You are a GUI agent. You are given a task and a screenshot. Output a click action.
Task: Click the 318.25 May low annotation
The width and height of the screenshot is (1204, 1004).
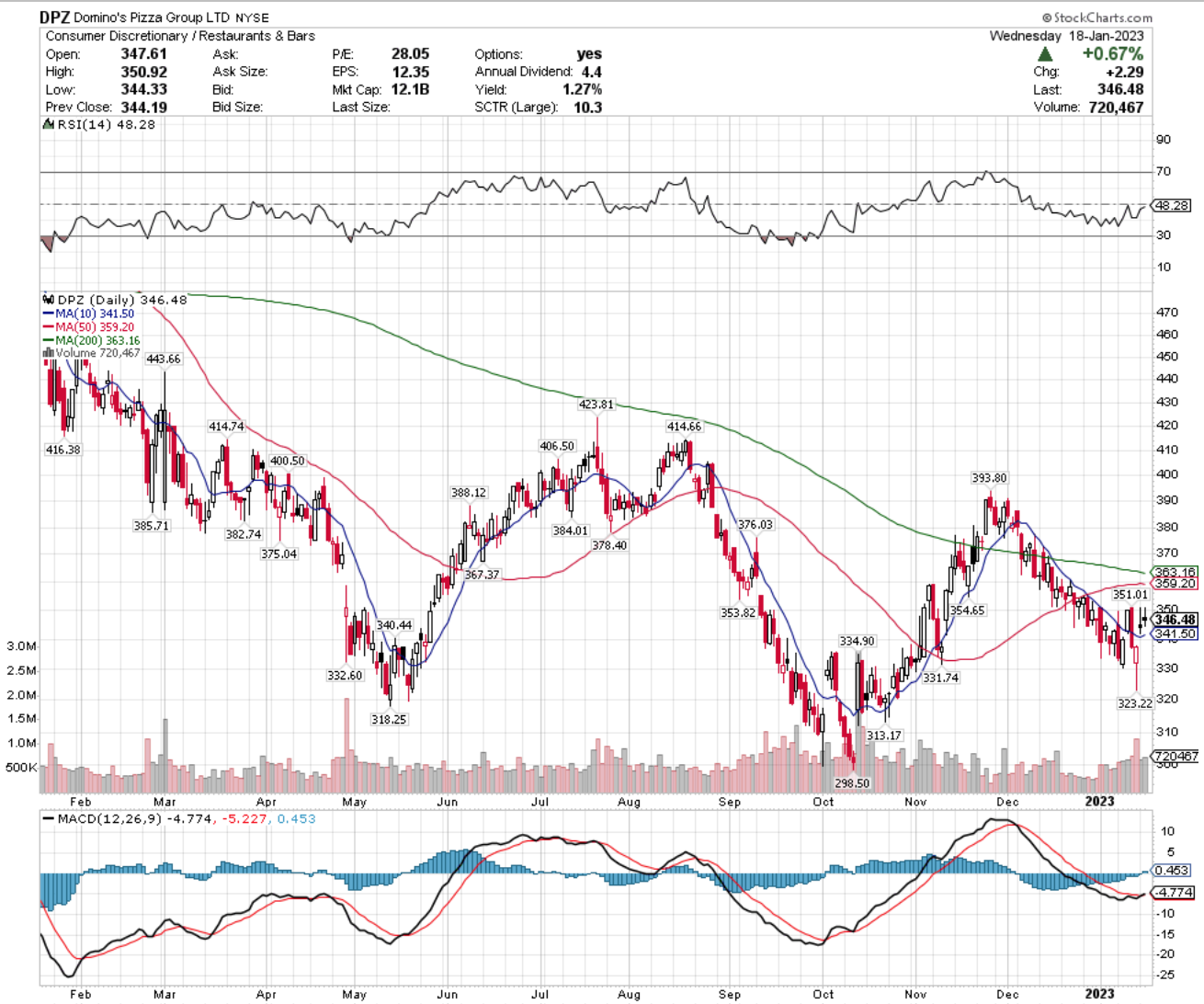point(389,719)
